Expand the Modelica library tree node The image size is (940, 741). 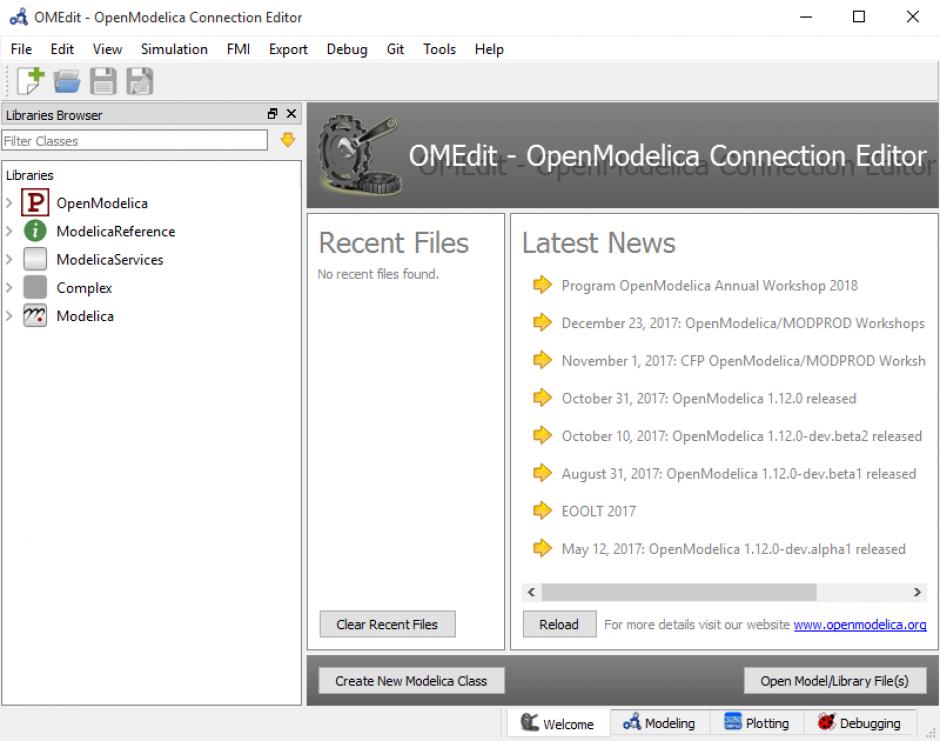[x=9, y=315]
